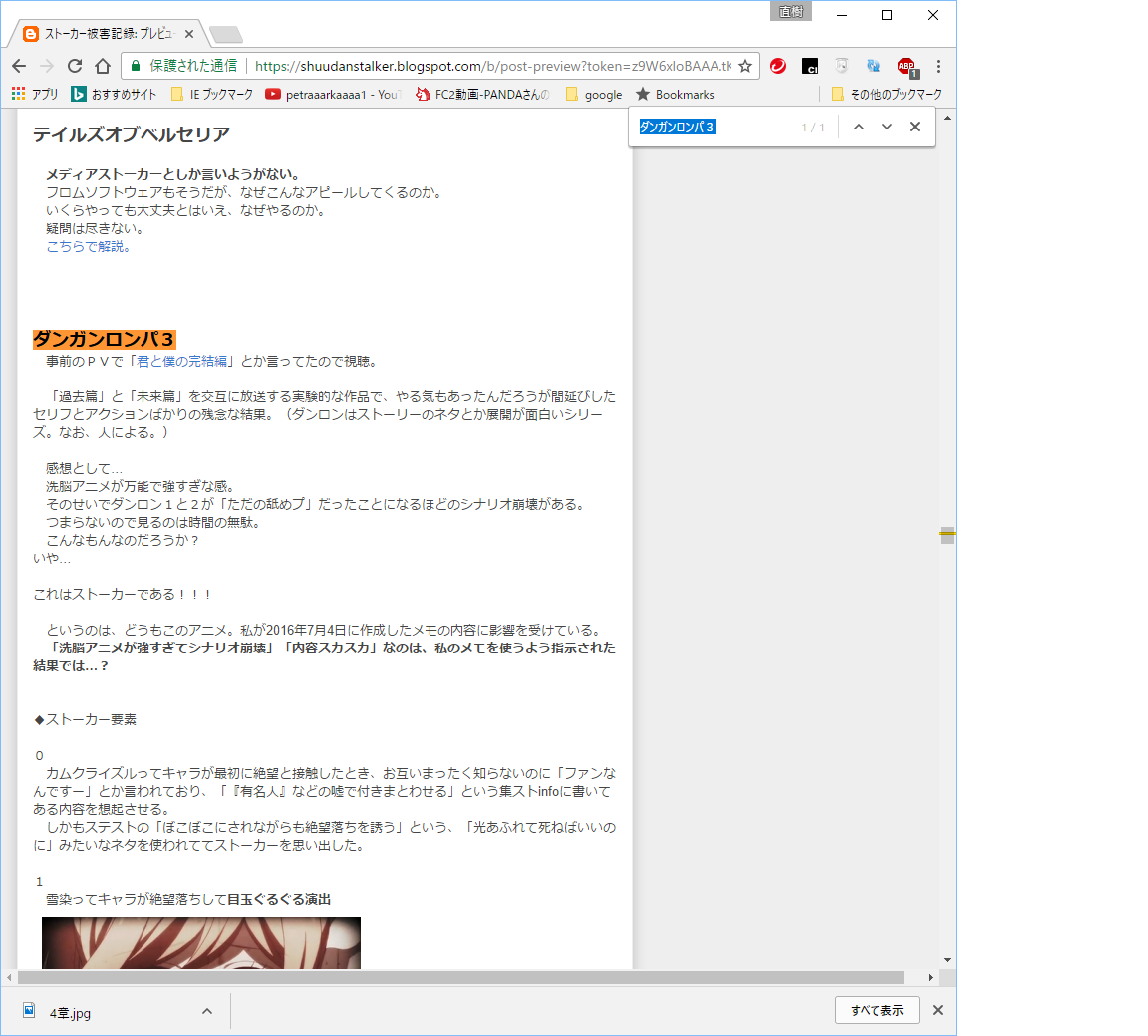The height and width of the screenshot is (1036, 1148).
Task: Click the scroll-up arrow of vertical scrollbar
Action: (x=947, y=118)
